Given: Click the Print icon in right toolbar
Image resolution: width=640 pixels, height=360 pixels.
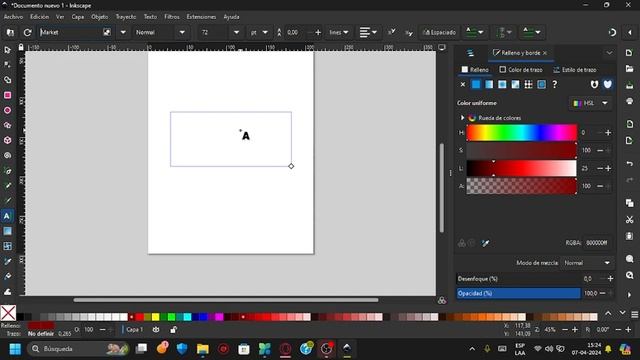Looking at the screenshot, I should (629, 101).
